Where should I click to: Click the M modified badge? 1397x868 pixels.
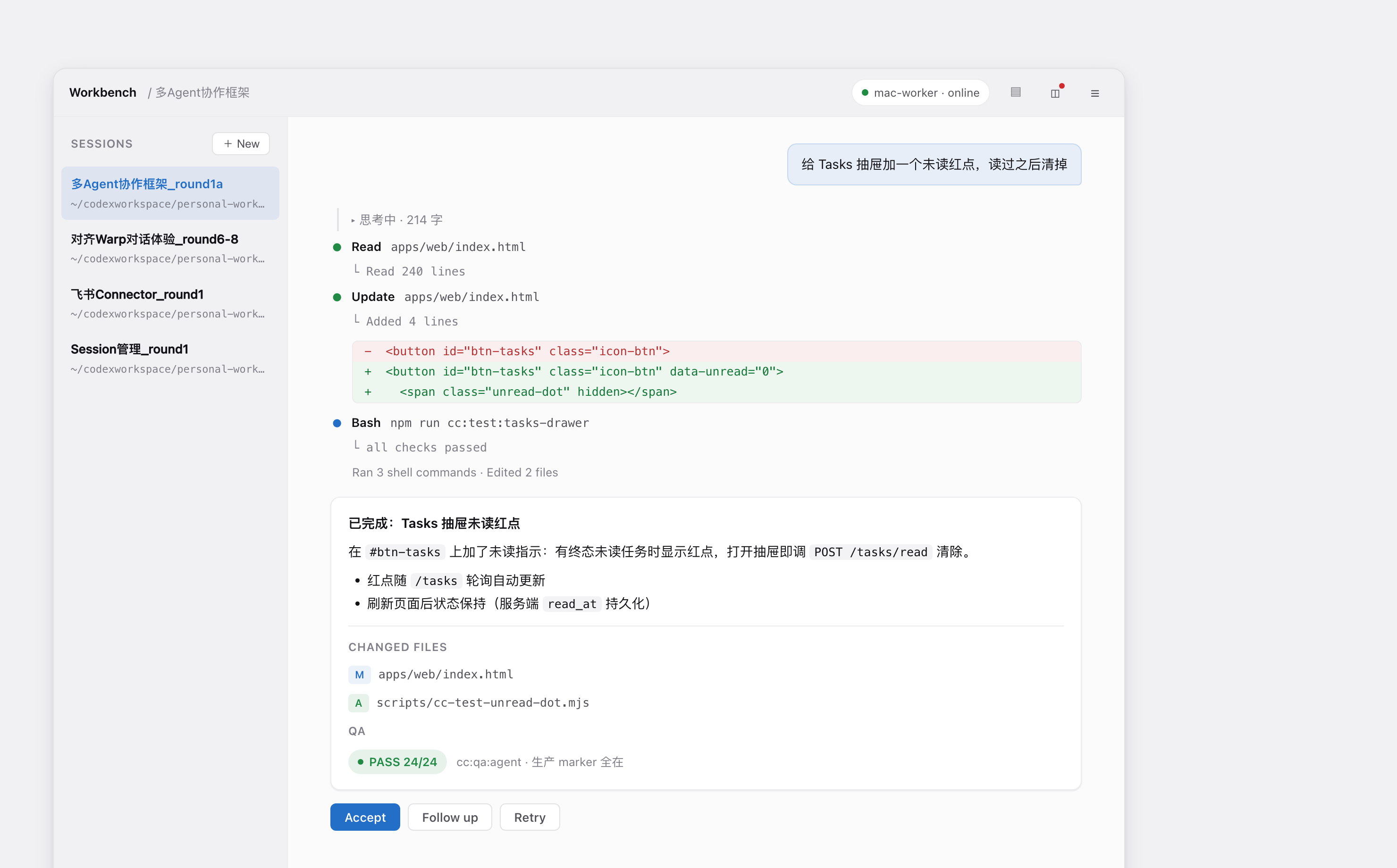tap(359, 675)
